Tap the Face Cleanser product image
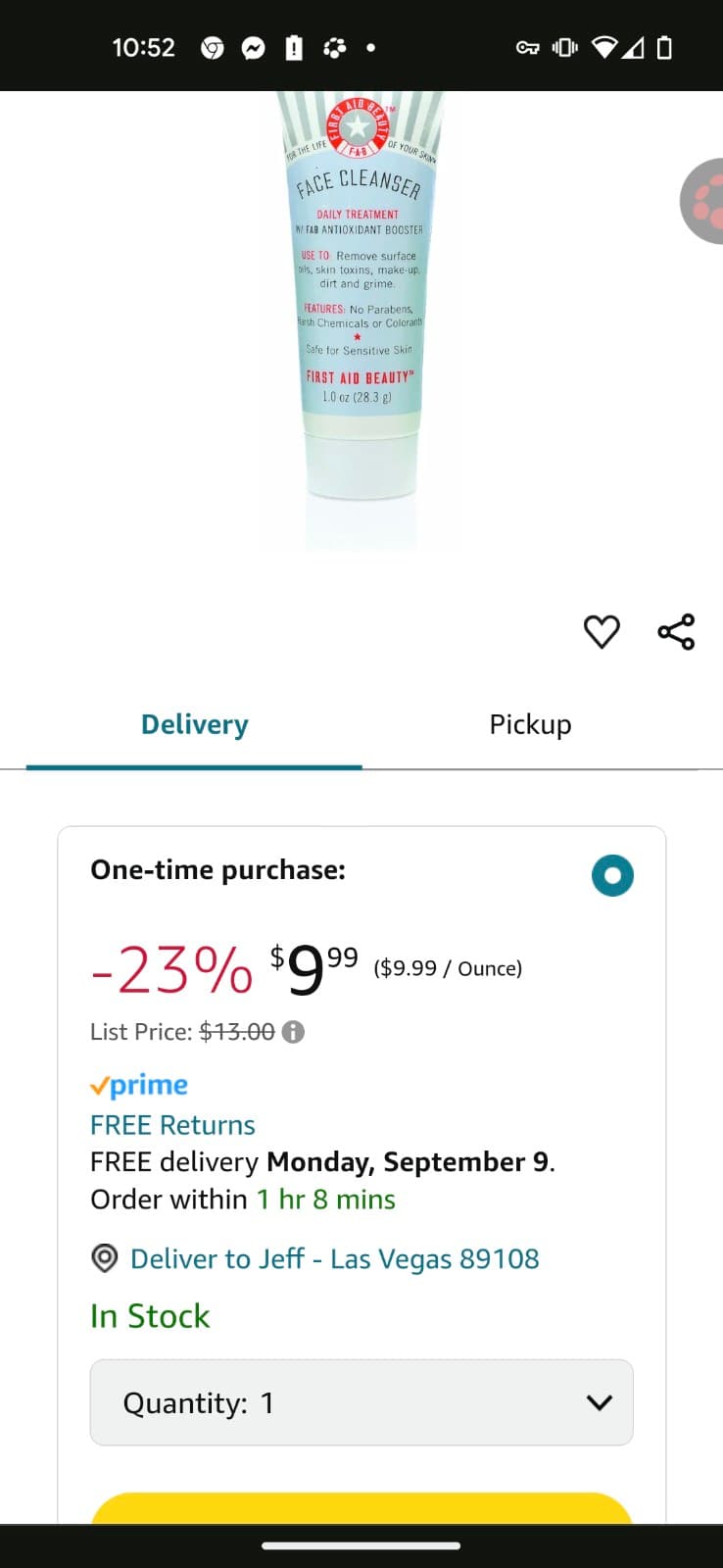The width and height of the screenshot is (723, 1568). tap(360, 314)
